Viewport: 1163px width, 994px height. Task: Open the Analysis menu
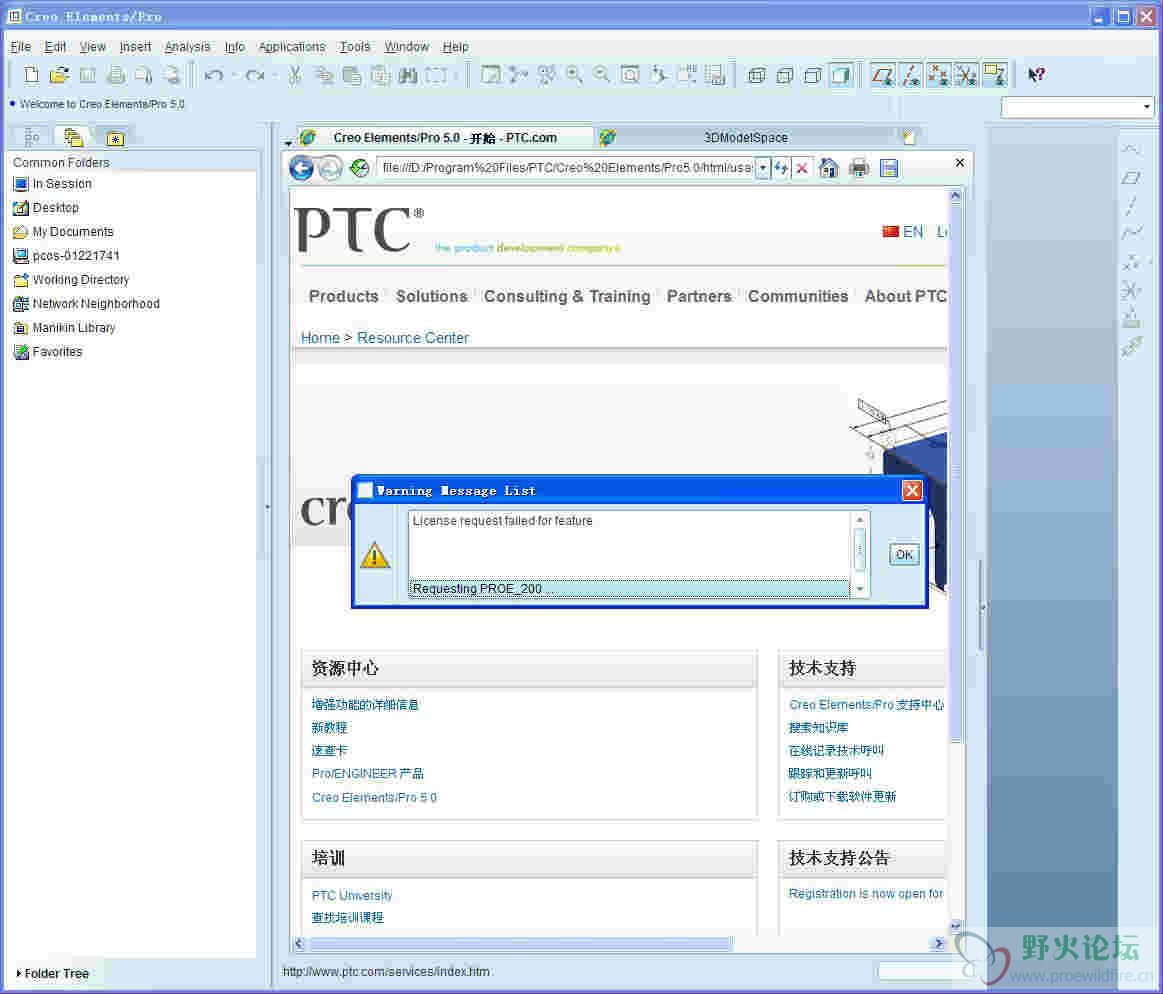(187, 47)
